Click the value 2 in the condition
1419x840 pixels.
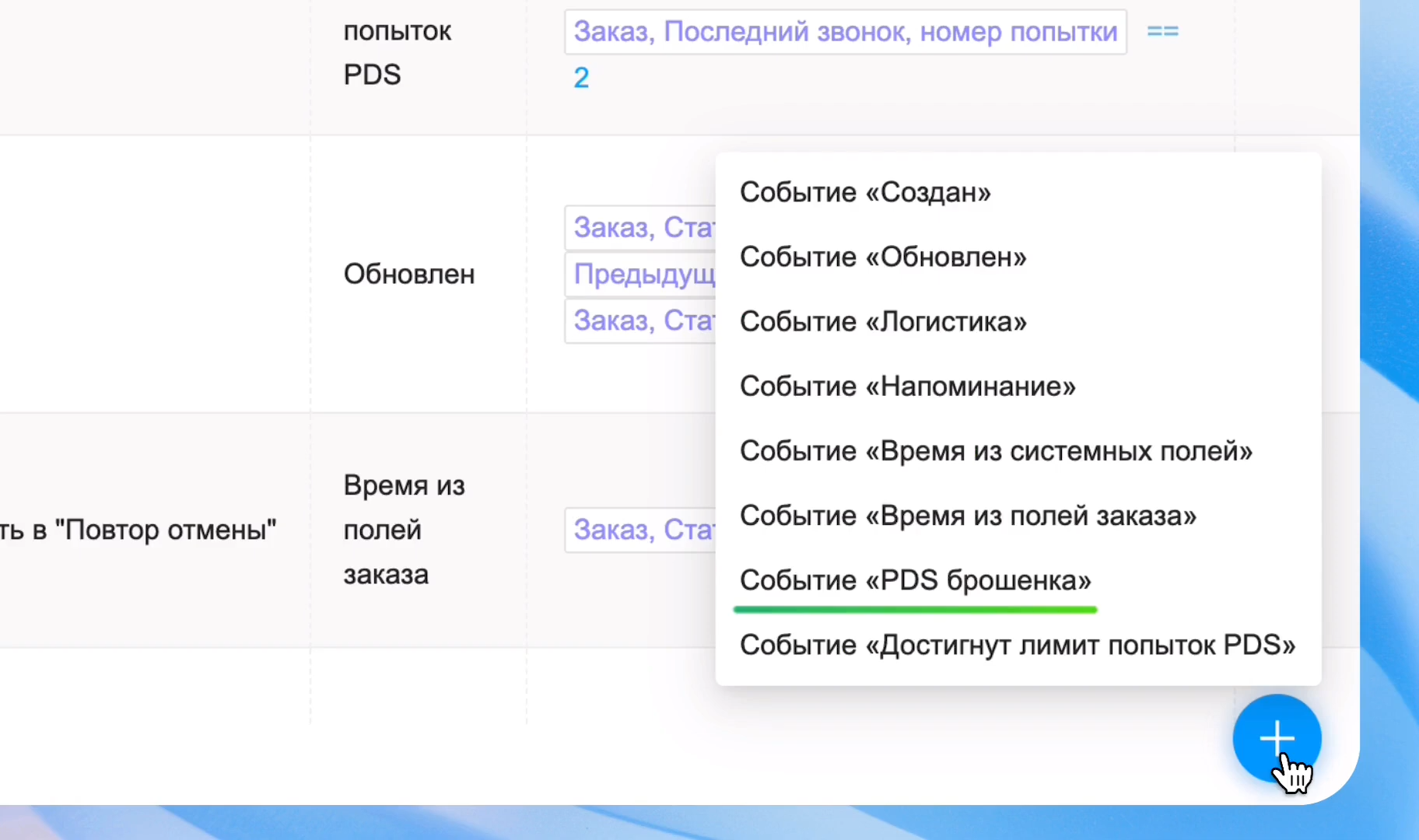pyautogui.click(x=581, y=78)
